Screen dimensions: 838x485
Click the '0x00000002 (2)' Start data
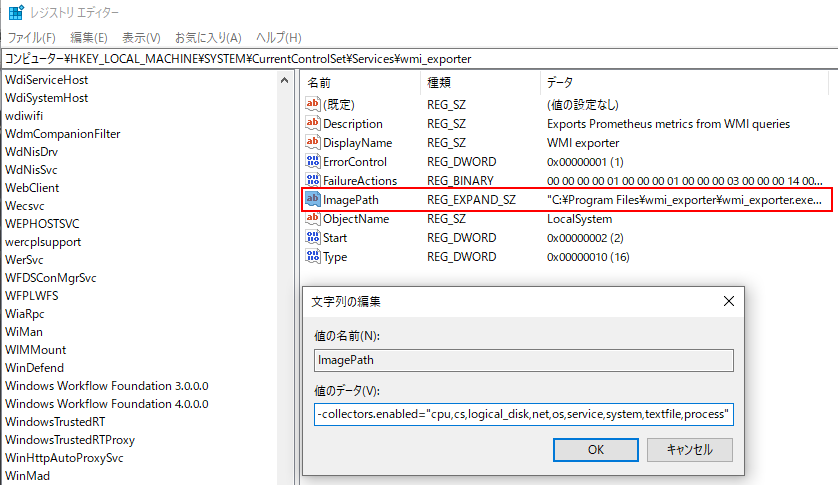585,237
